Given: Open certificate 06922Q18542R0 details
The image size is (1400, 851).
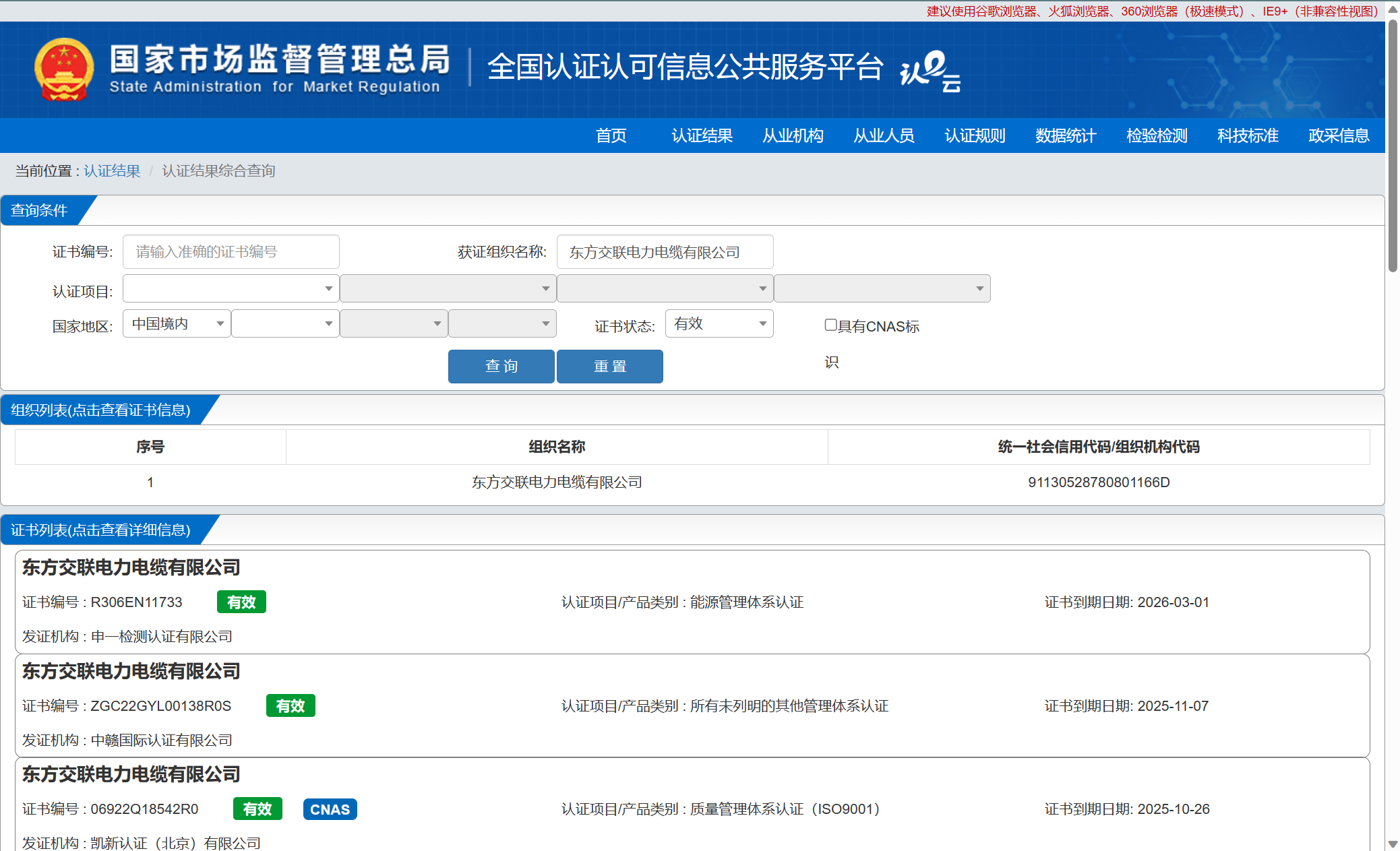Looking at the screenshot, I should pos(692,805).
